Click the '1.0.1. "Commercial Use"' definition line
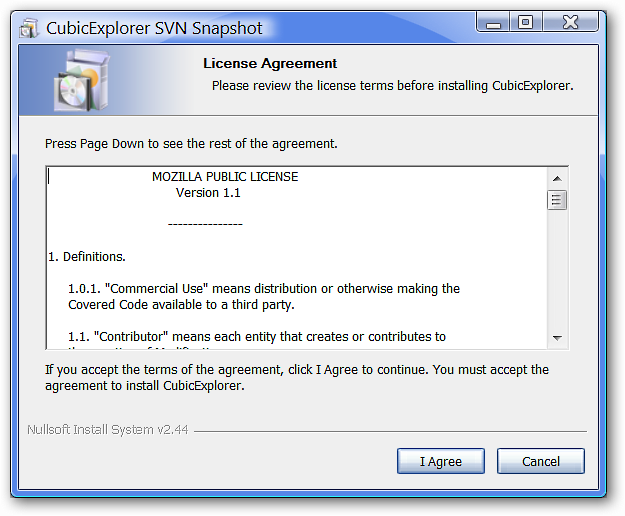The width and height of the screenshot is (625, 516). pyautogui.click(x=264, y=288)
